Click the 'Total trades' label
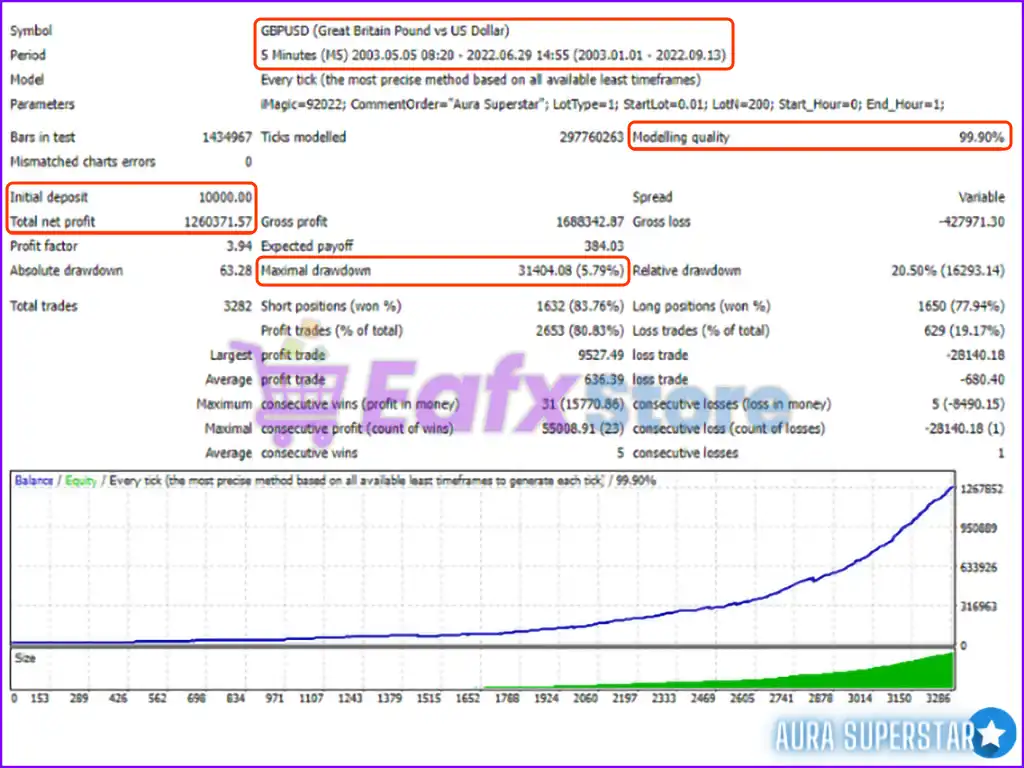 click(x=44, y=306)
